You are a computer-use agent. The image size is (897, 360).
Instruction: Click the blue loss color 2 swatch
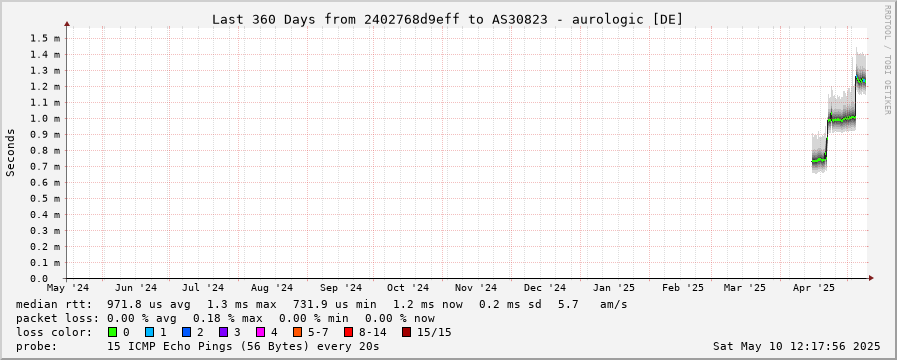click(186, 332)
